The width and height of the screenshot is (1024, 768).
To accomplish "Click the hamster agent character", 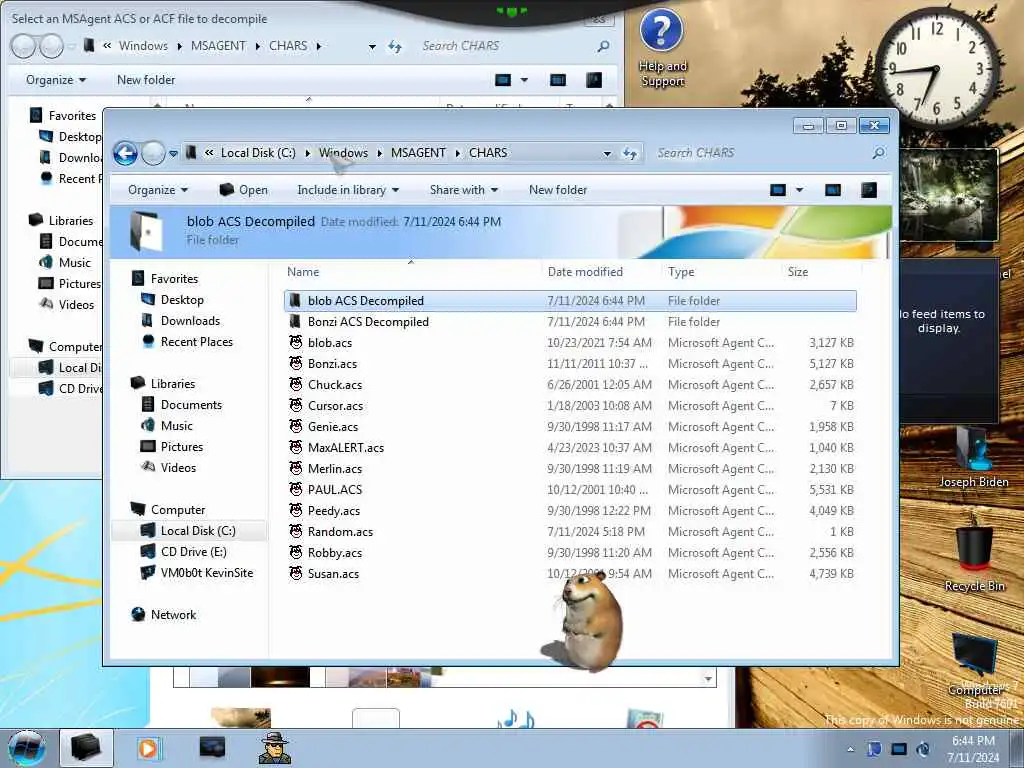I will 584,620.
